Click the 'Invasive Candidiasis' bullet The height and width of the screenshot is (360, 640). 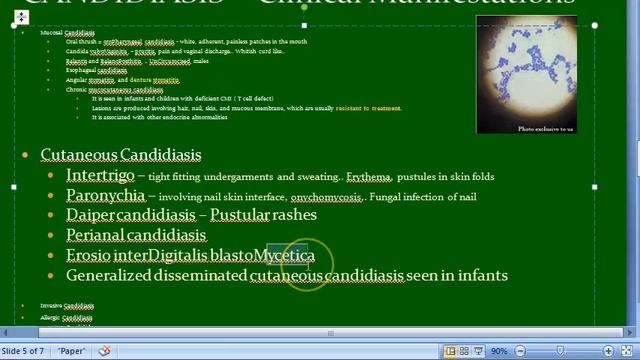pos(67,306)
